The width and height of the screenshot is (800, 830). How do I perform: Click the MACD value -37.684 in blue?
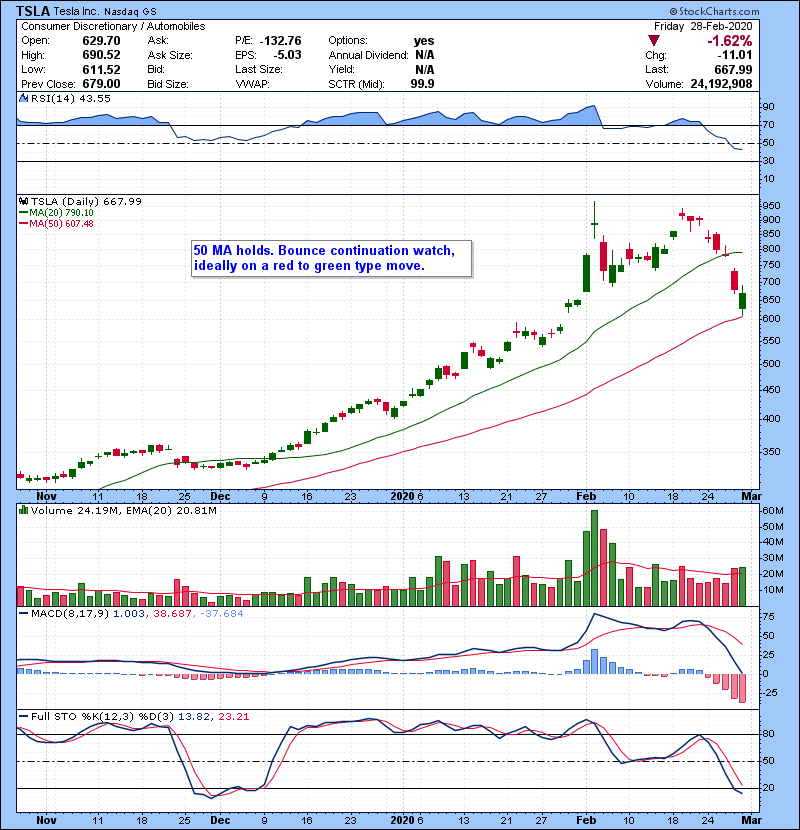pyautogui.click(x=222, y=614)
